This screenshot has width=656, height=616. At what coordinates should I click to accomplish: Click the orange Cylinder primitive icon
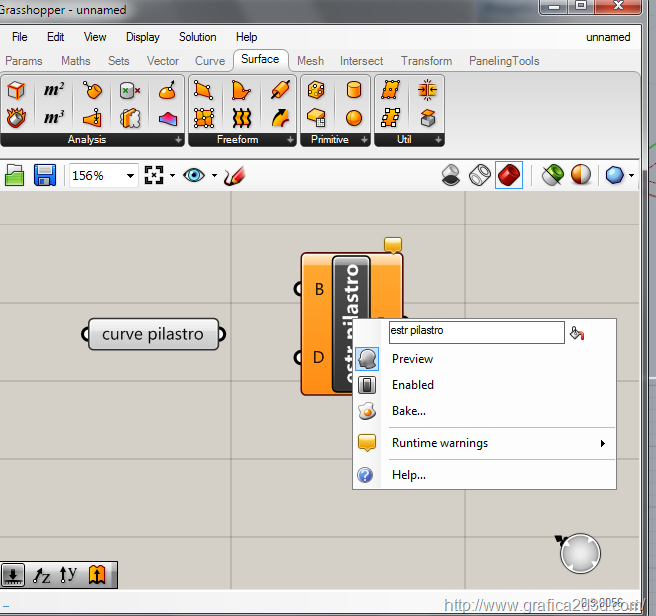(x=353, y=91)
